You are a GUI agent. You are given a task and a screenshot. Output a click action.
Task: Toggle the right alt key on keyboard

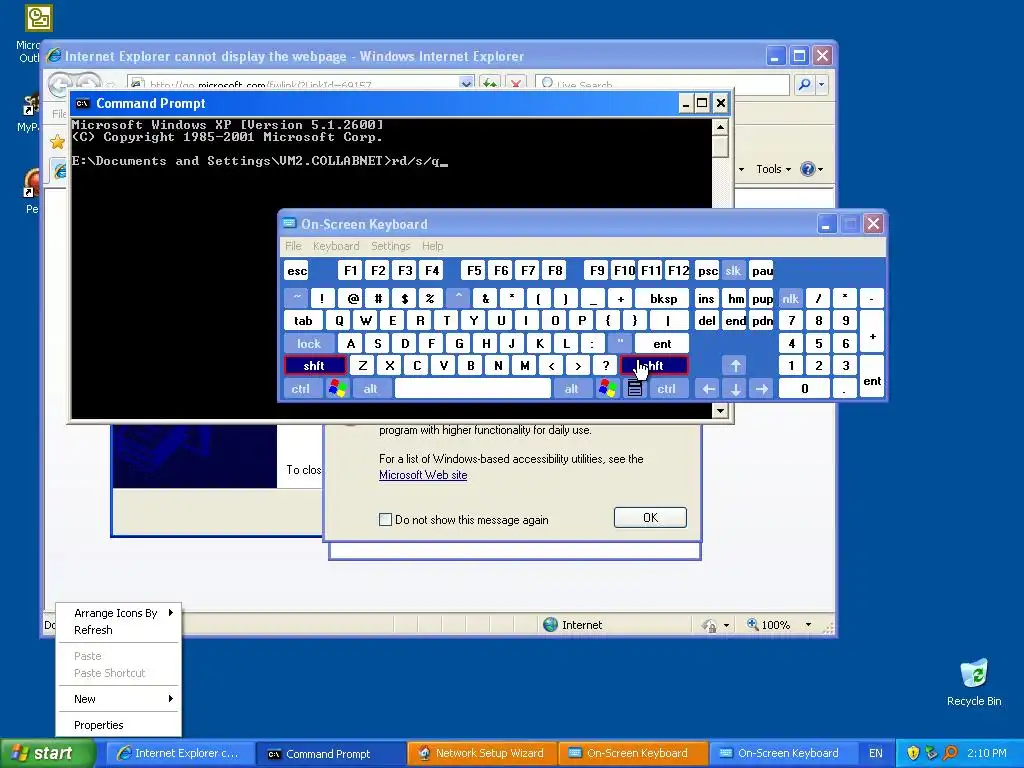(x=571, y=389)
